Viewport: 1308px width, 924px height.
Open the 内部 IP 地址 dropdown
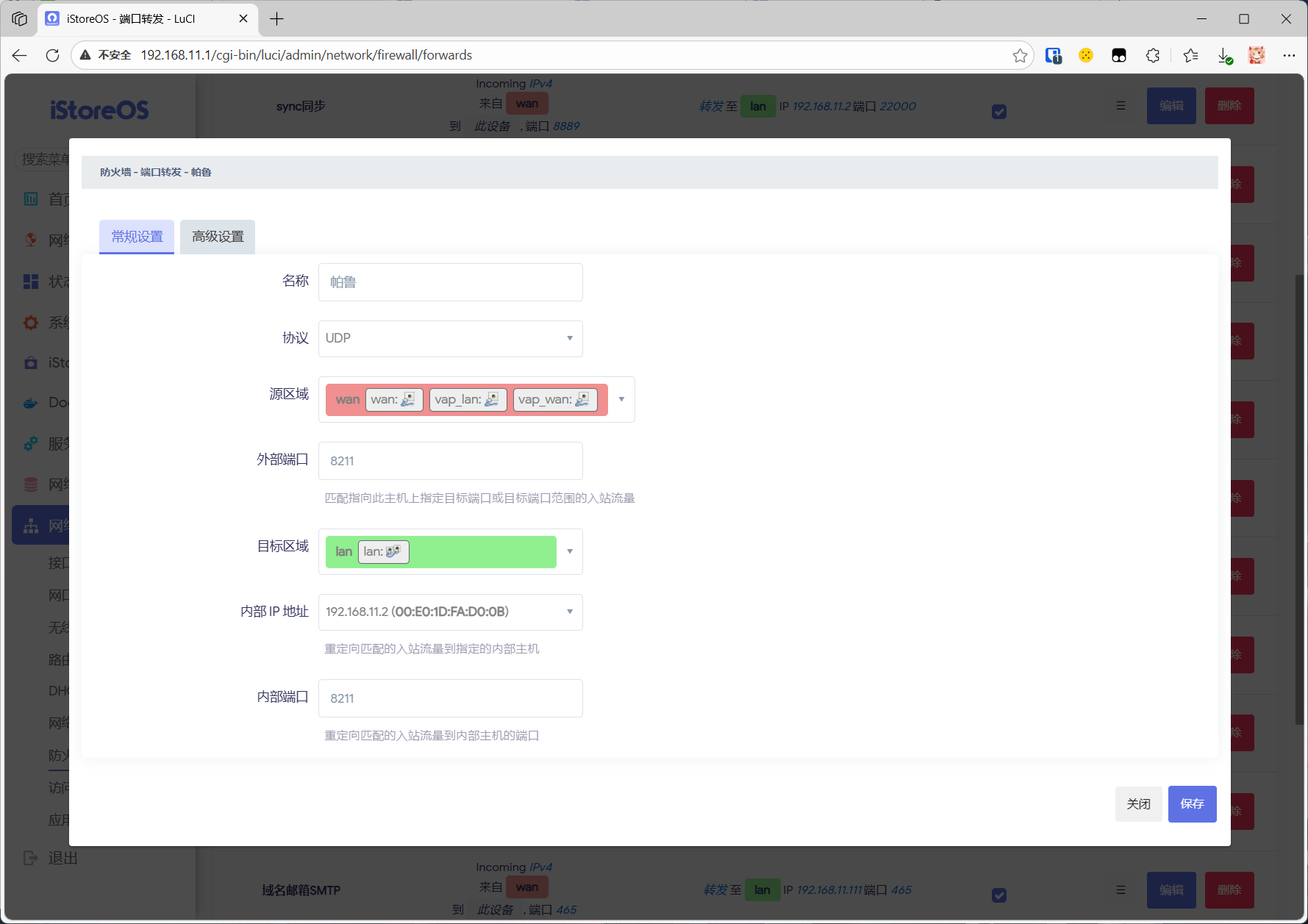450,612
